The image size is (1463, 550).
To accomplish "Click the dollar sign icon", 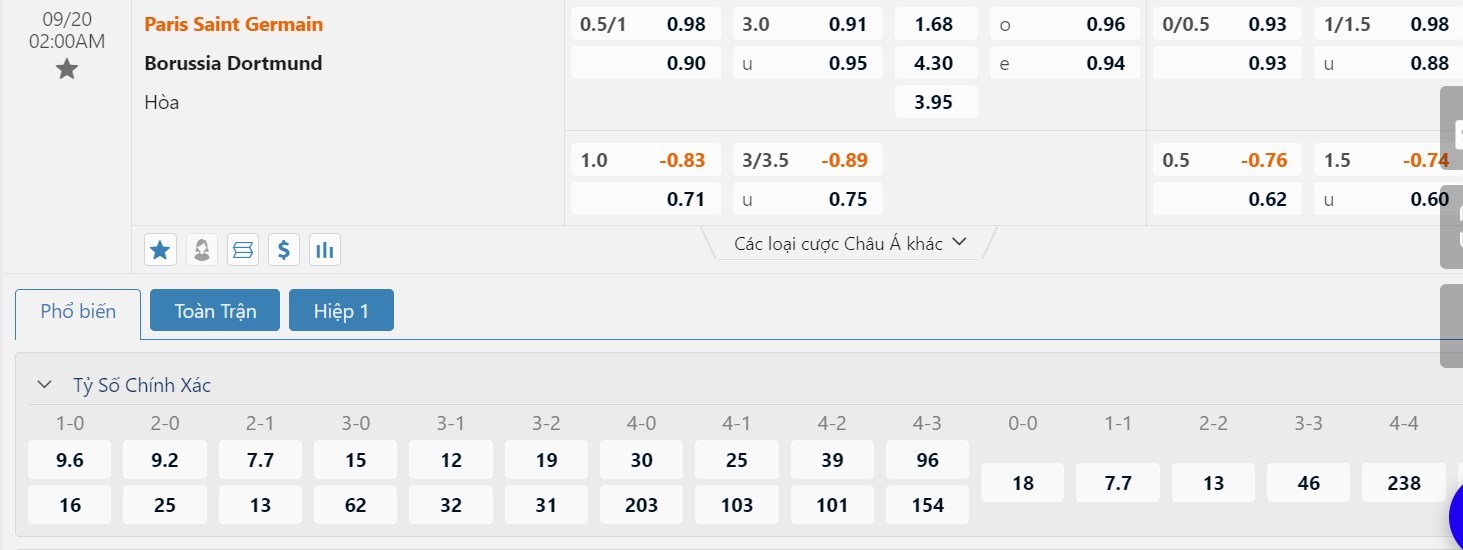I will click(284, 250).
